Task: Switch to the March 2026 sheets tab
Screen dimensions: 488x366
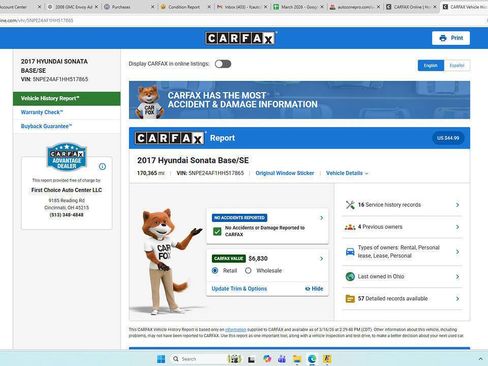Action: coord(298,7)
